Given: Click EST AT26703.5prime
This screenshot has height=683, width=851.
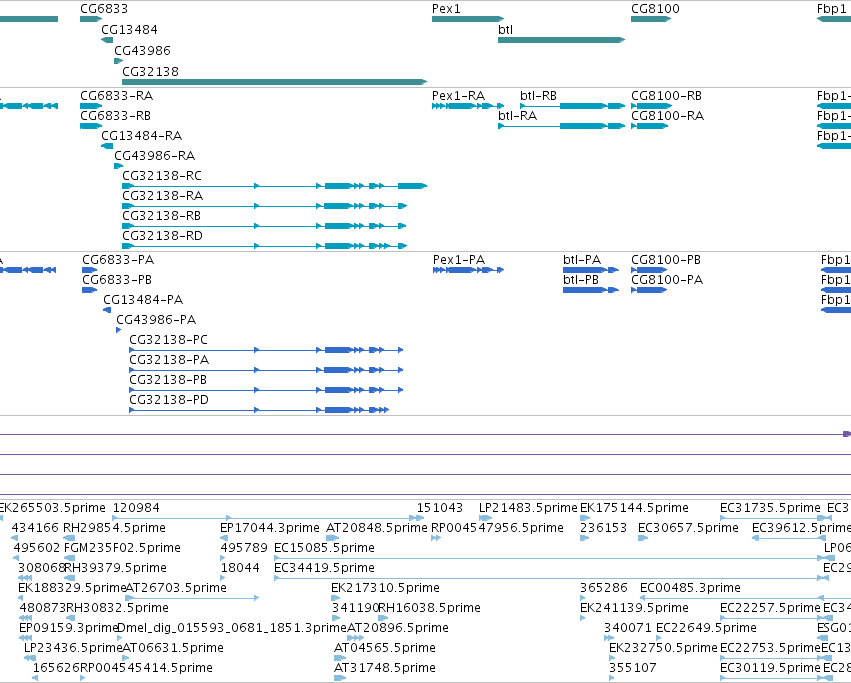Looking at the screenshot, I should coord(176,589).
